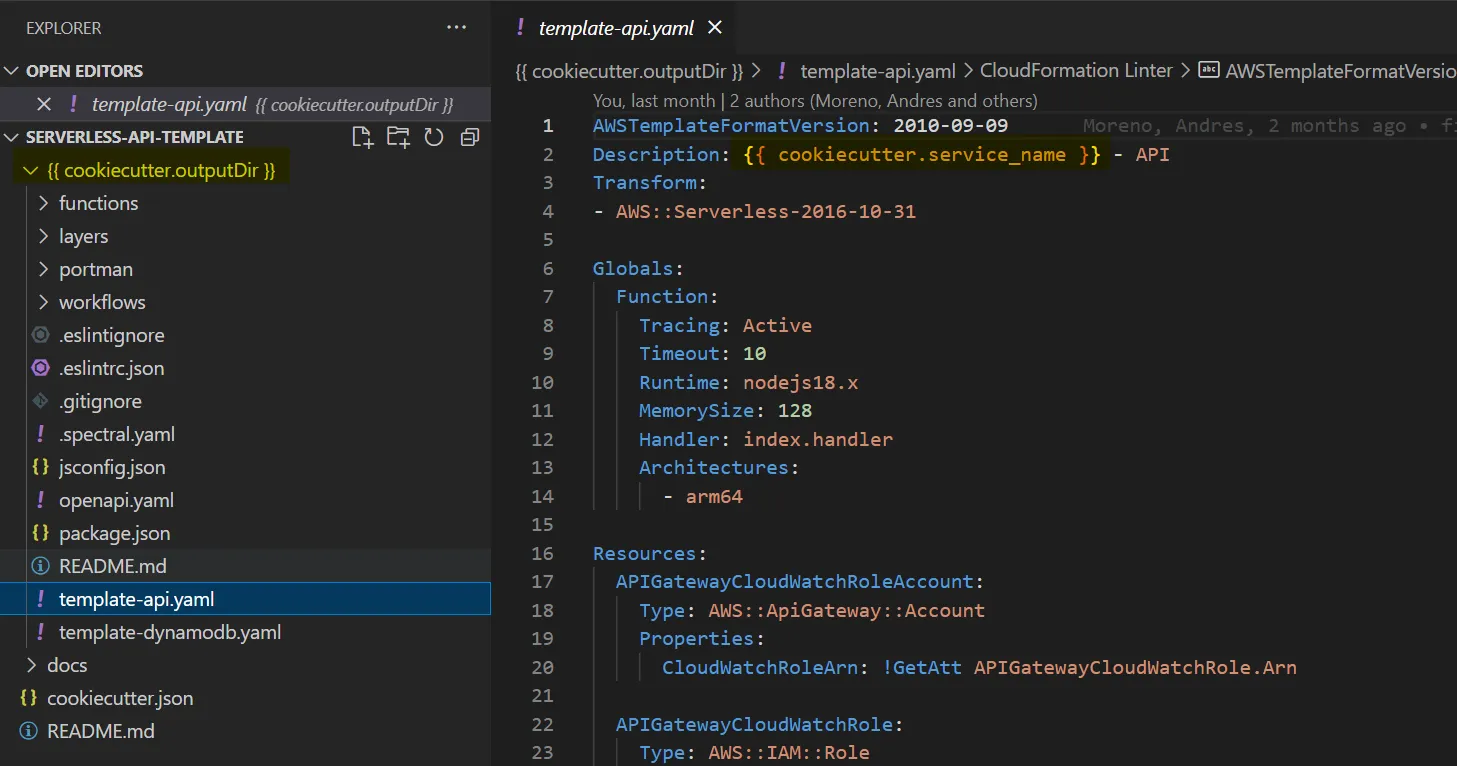Collapse the {{ cookiecutter.outputDir }} folder in the tree
Image resolution: width=1457 pixels, height=766 pixels.
pyautogui.click(x=30, y=171)
